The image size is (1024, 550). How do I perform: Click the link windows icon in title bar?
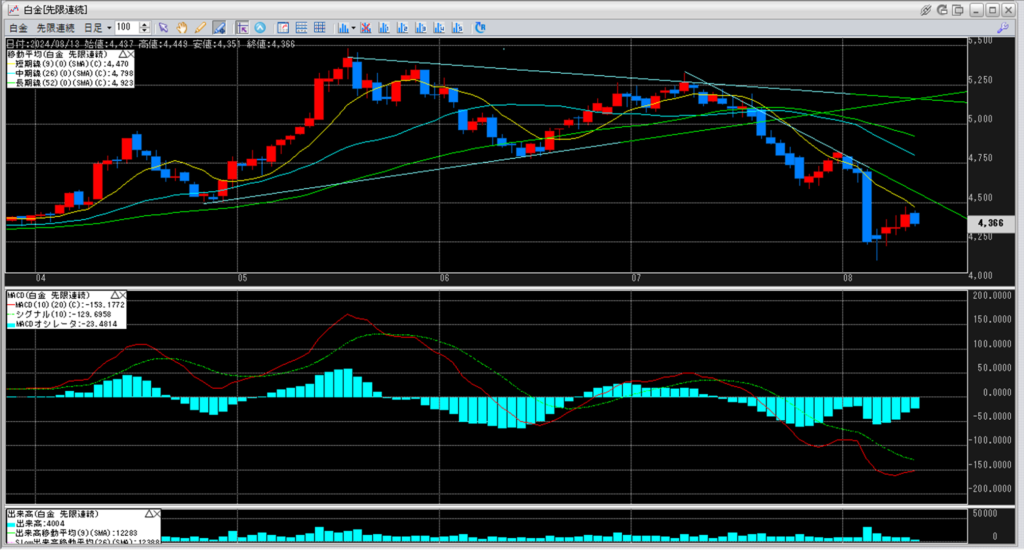pos(927,9)
